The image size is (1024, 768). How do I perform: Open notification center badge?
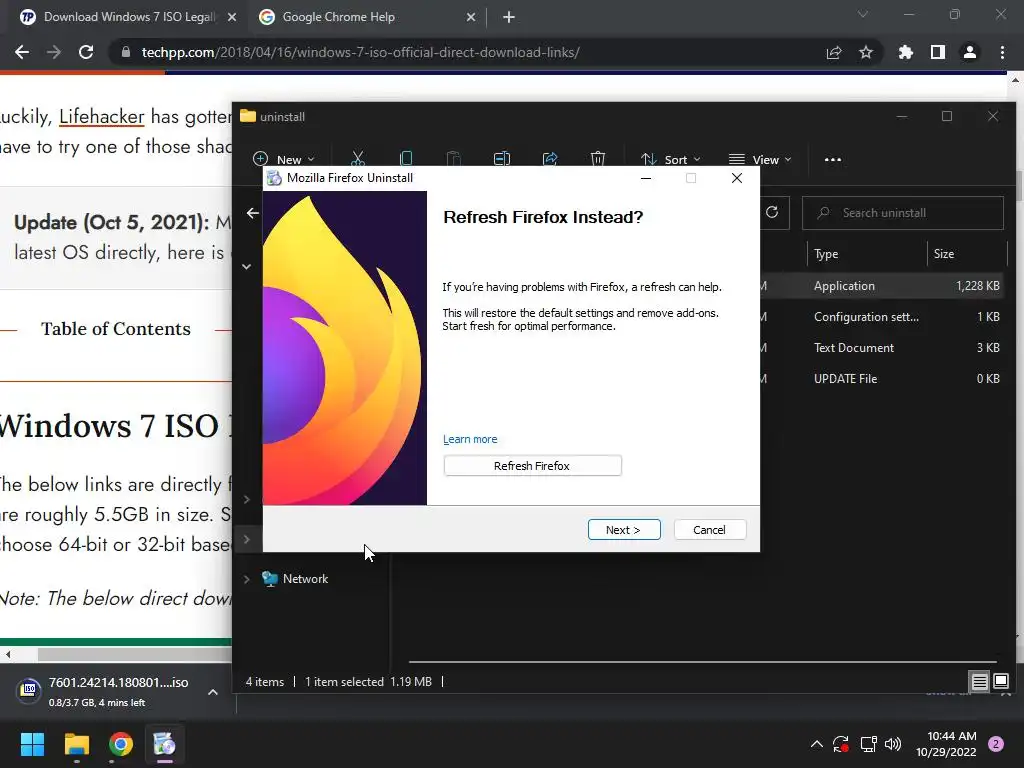click(996, 744)
